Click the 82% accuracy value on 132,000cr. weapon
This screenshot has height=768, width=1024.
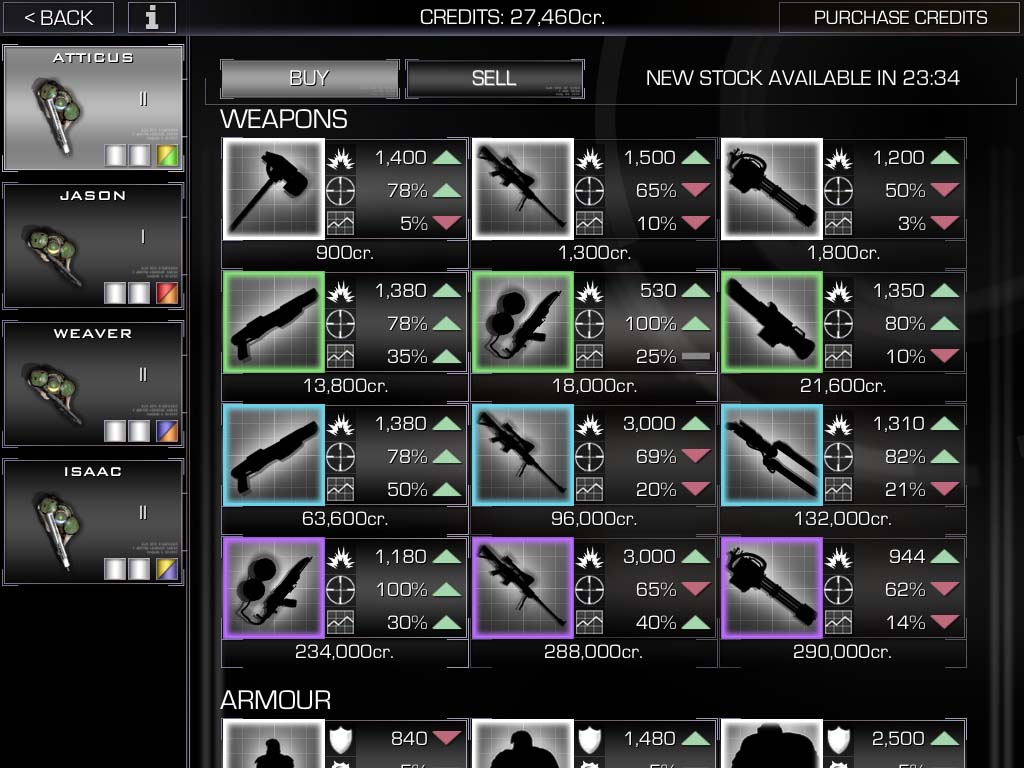tap(905, 456)
